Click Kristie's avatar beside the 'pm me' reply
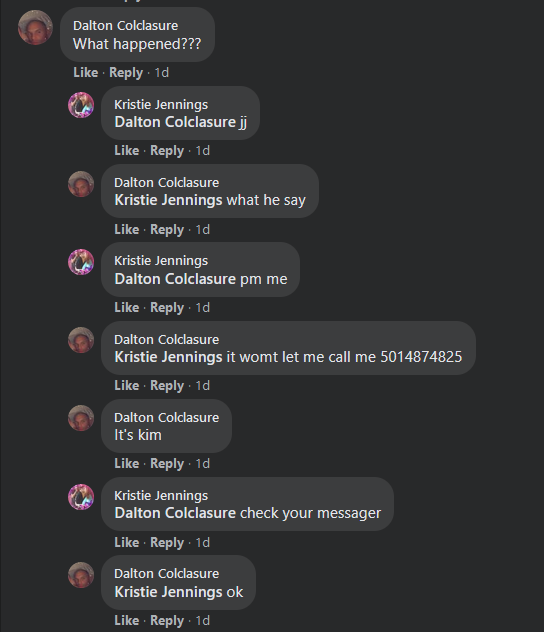This screenshot has width=544, height=632. pyautogui.click(x=81, y=262)
